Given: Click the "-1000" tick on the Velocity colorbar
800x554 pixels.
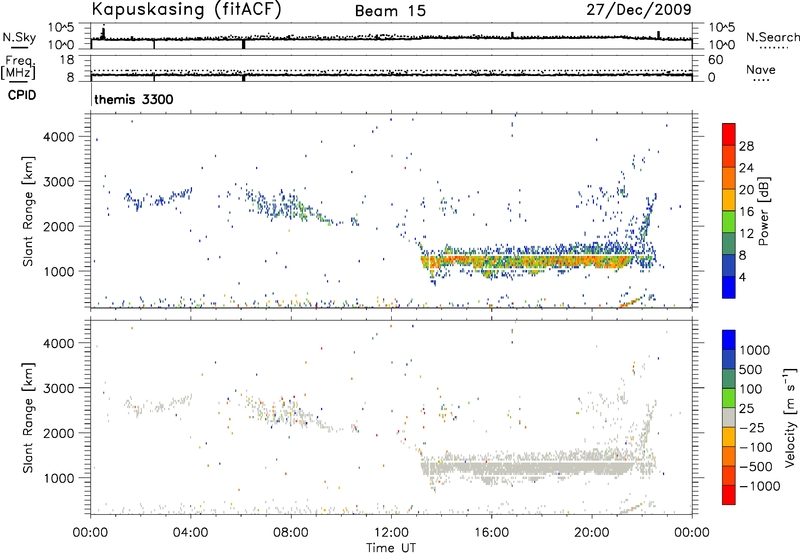Looking at the screenshot, I should (x=760, y=486).
